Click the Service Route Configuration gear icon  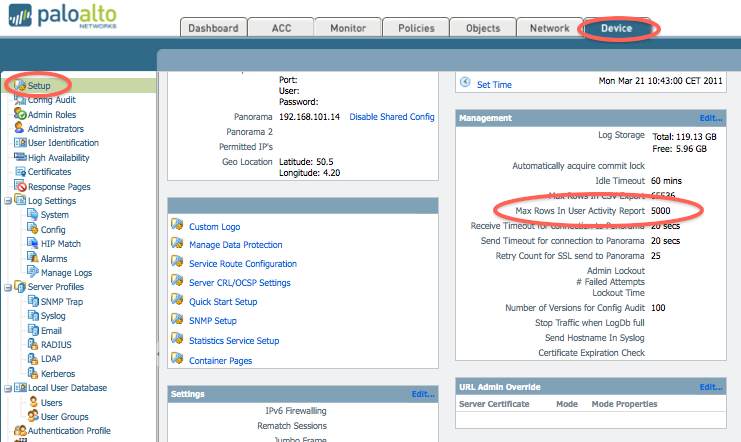(x=177, y=261)
